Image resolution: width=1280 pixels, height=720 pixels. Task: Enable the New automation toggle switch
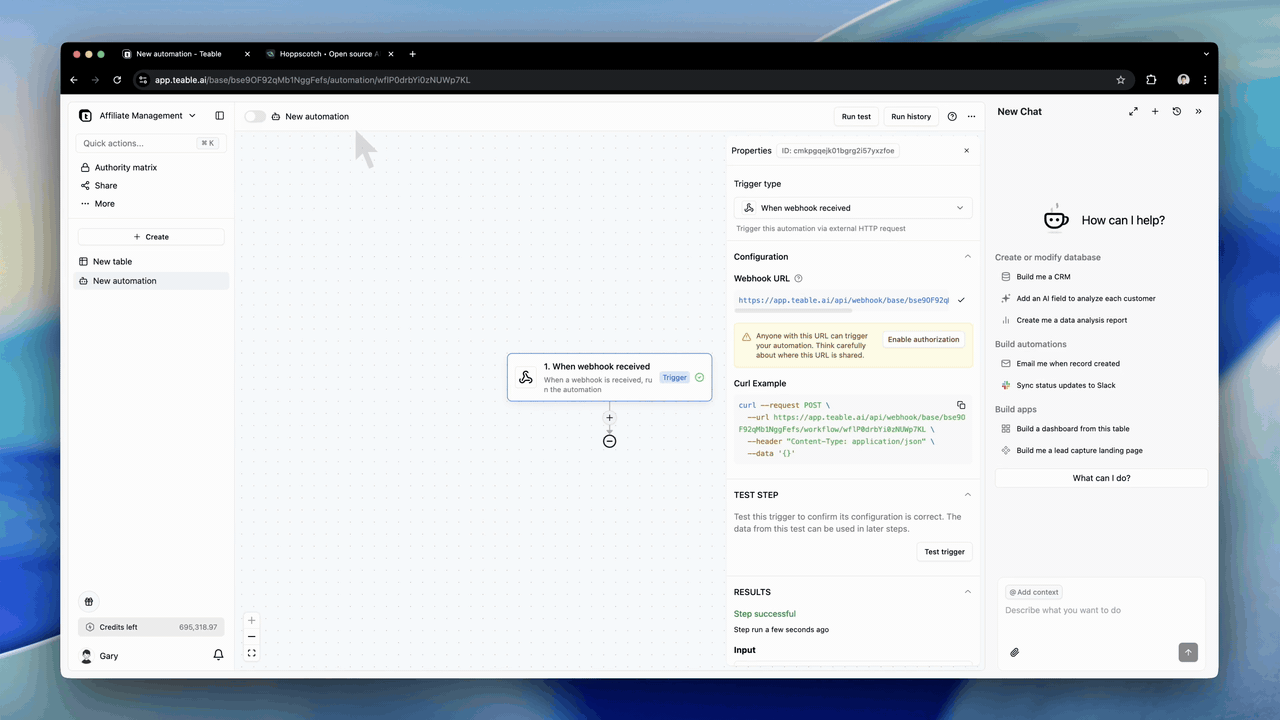pyautogui.click(x=255, y=117)
